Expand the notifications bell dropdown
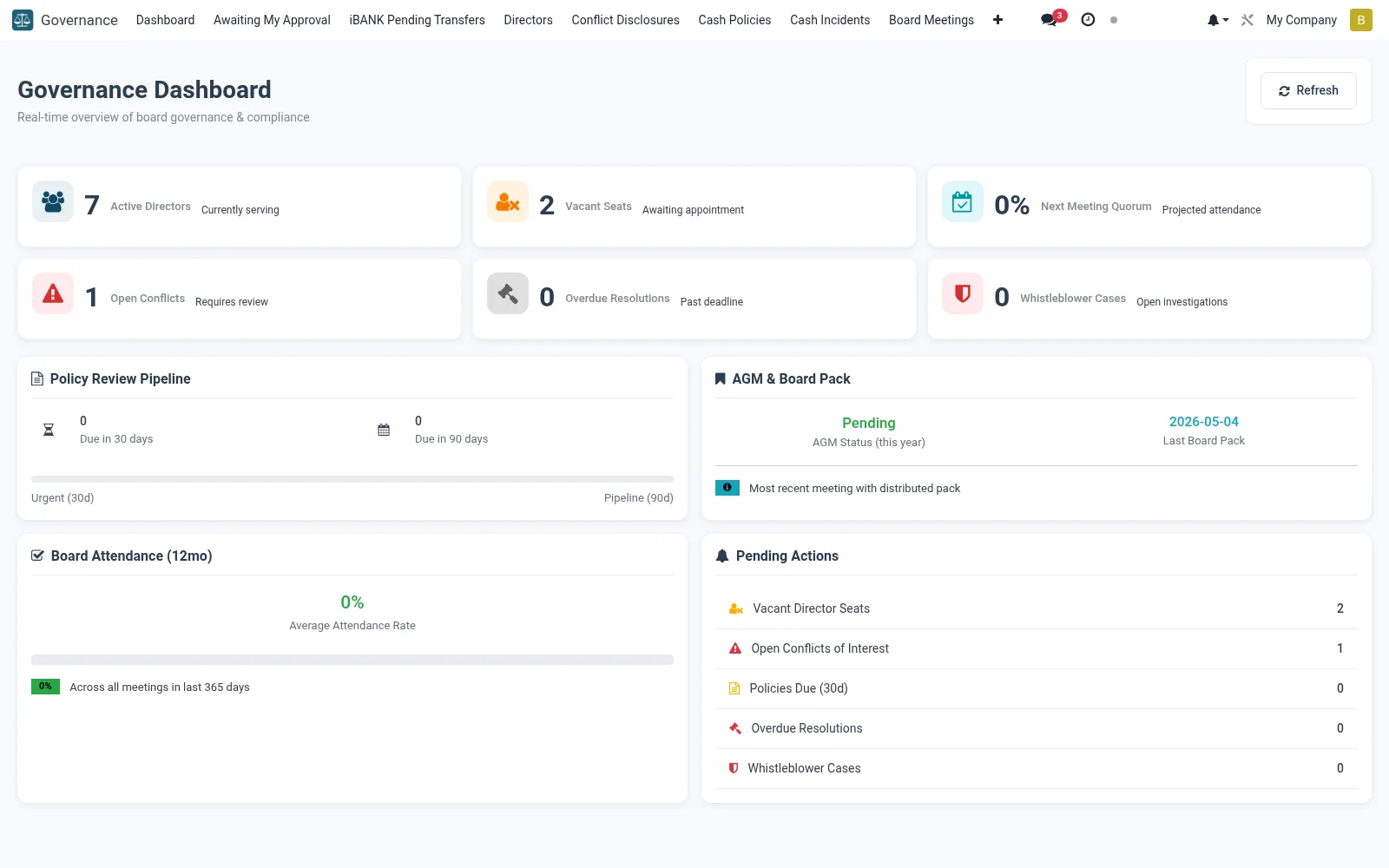Screen dimensions: 1389x868 coord(1218,19)
